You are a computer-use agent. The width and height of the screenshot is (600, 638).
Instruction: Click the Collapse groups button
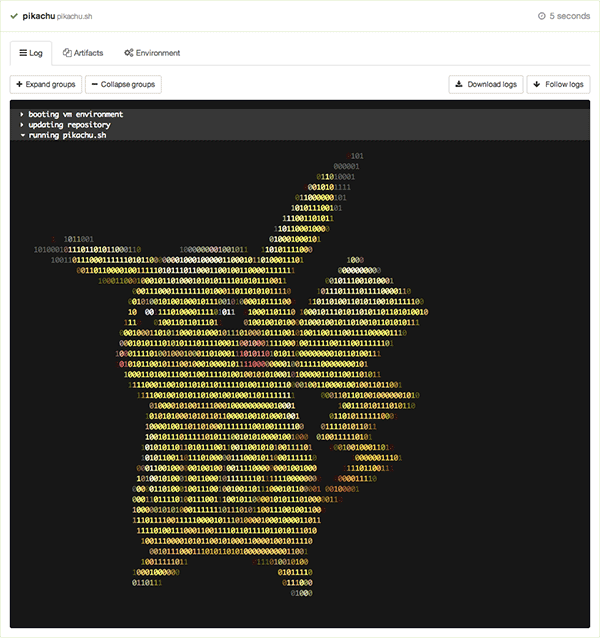click(123, 84)
